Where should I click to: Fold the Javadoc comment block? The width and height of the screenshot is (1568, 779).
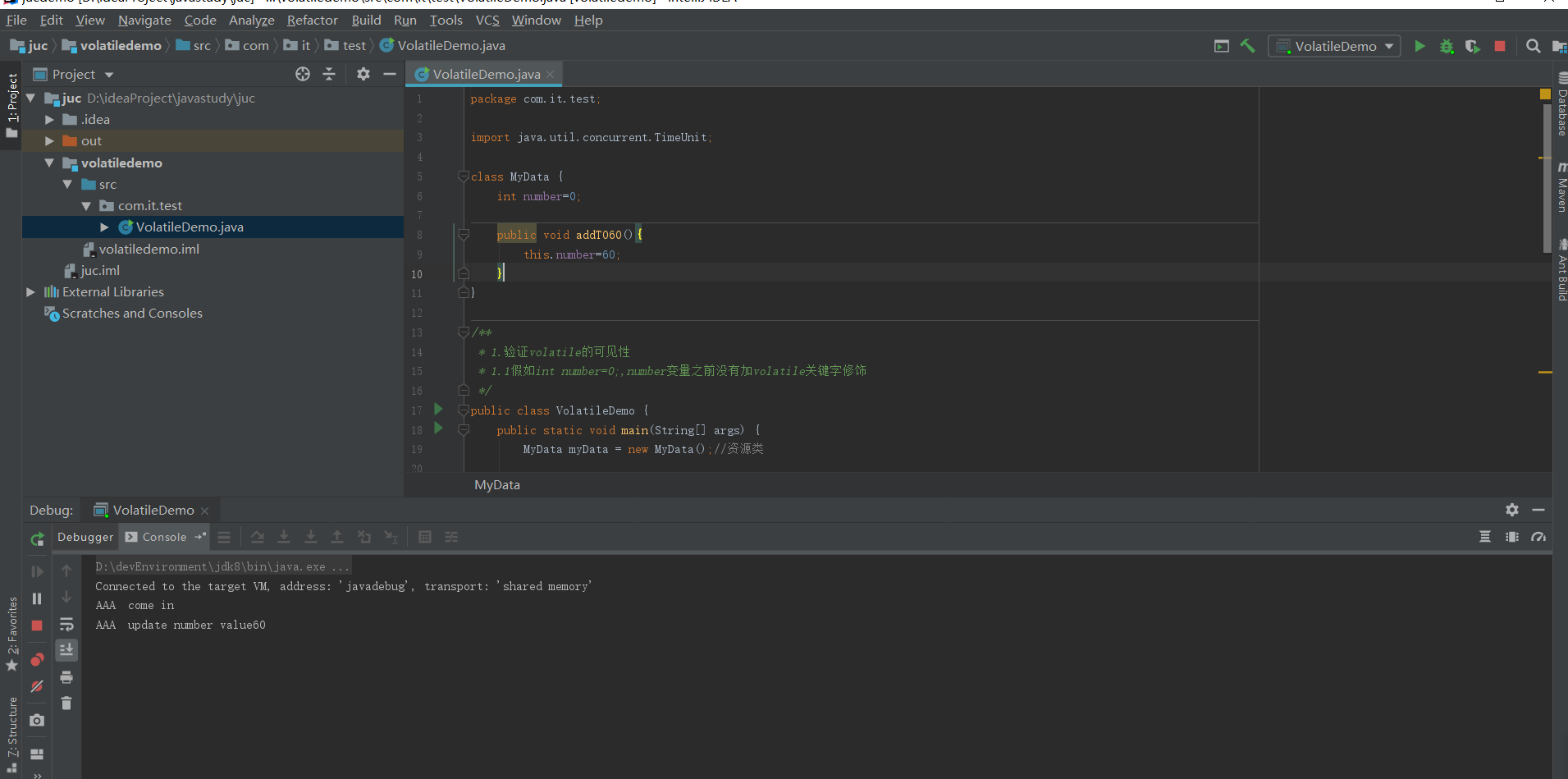point(464,332)
